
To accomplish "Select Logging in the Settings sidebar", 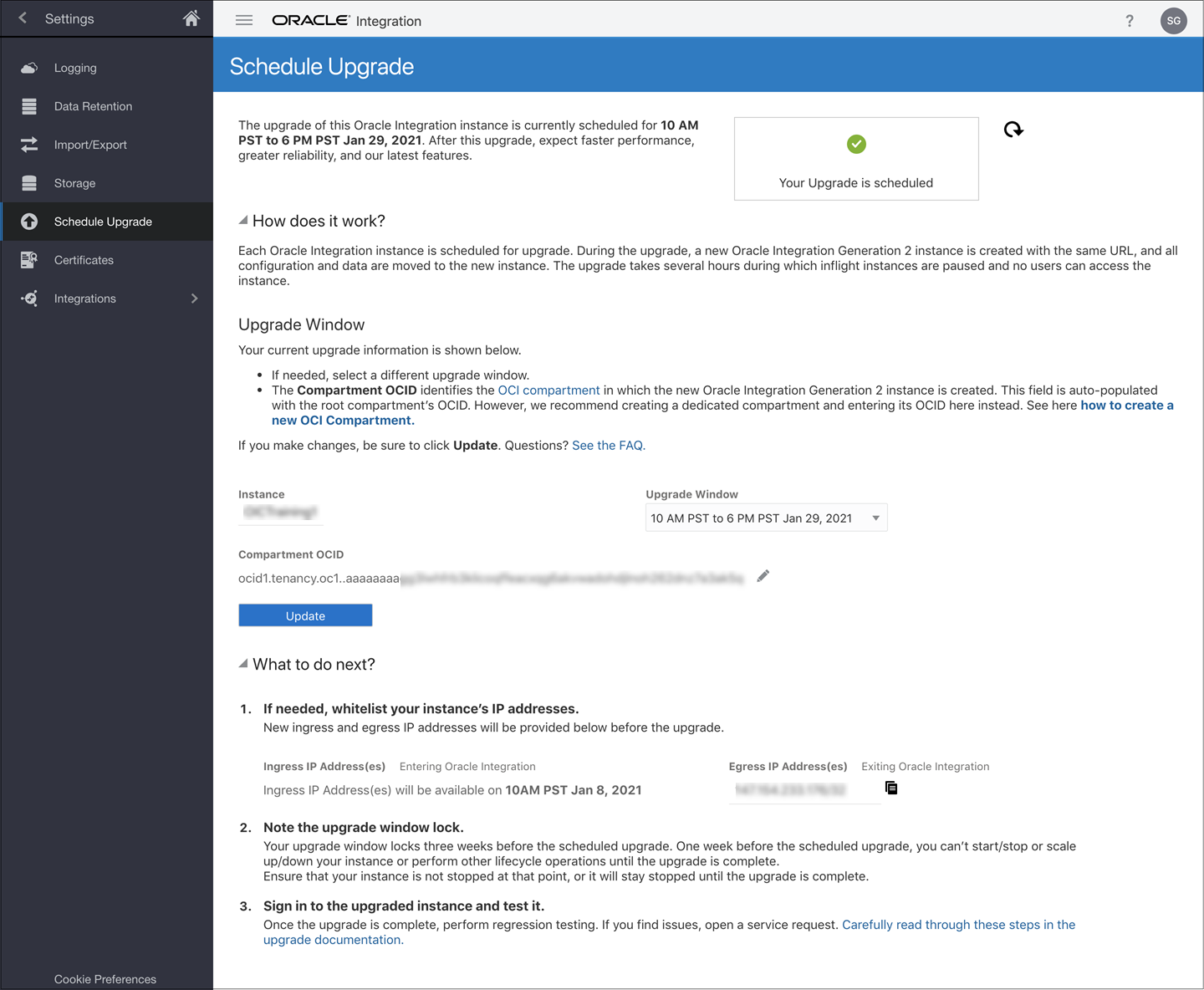I will click(75, 68).
